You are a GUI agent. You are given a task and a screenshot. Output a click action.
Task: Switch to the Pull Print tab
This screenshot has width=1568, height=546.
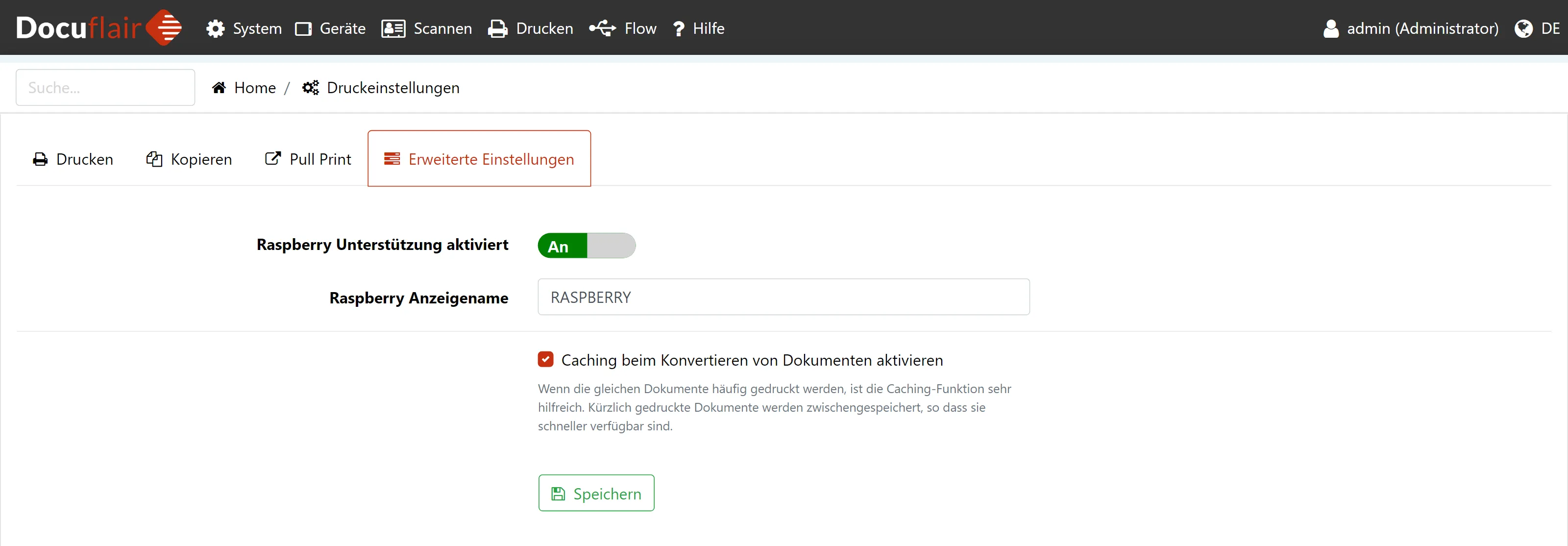(308, 159)
